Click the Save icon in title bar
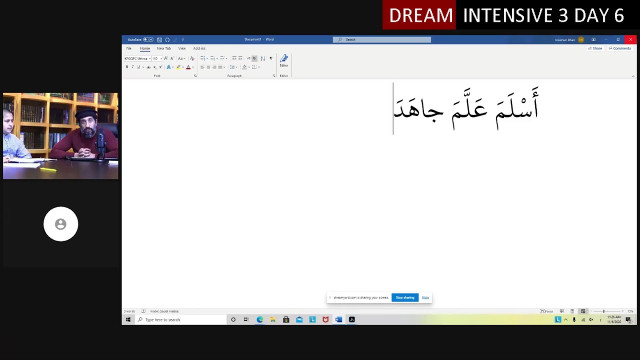This screenshot has width=640, height=360. (160, 40)
